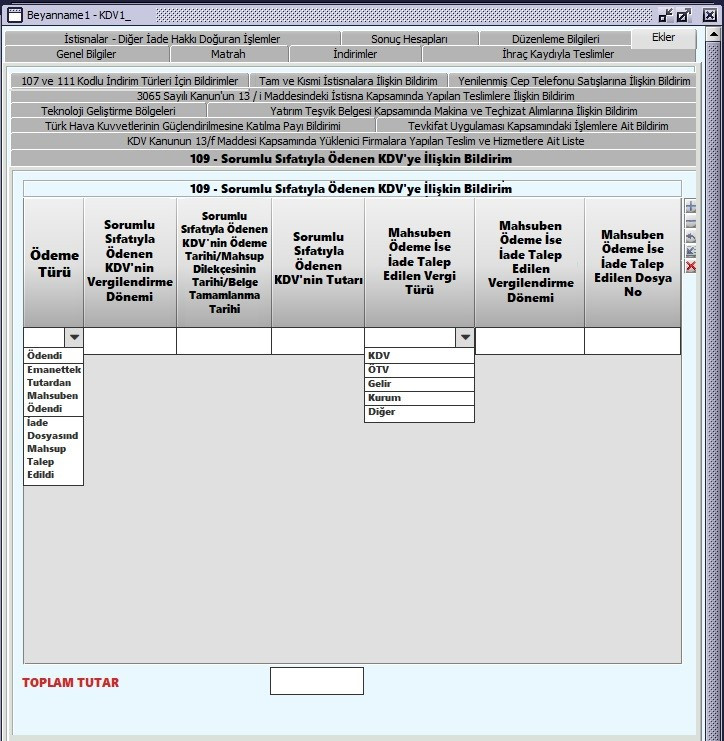Click the minimize-to-icon button in title bar
724x741 pixels.
[x=665, y=15]
